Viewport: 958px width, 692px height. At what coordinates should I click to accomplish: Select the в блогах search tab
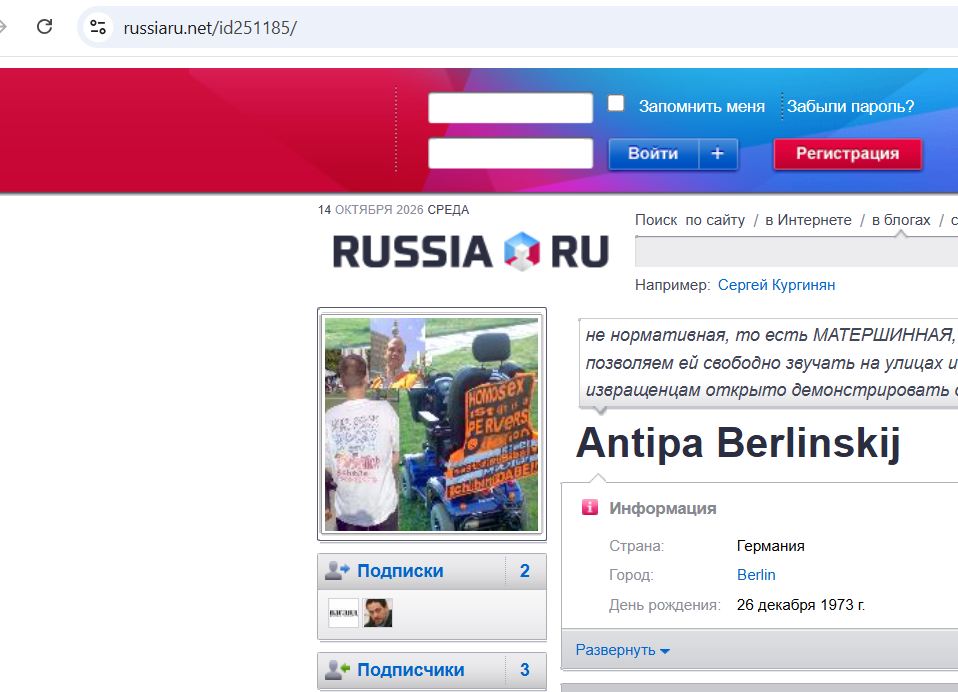point(901,220)
